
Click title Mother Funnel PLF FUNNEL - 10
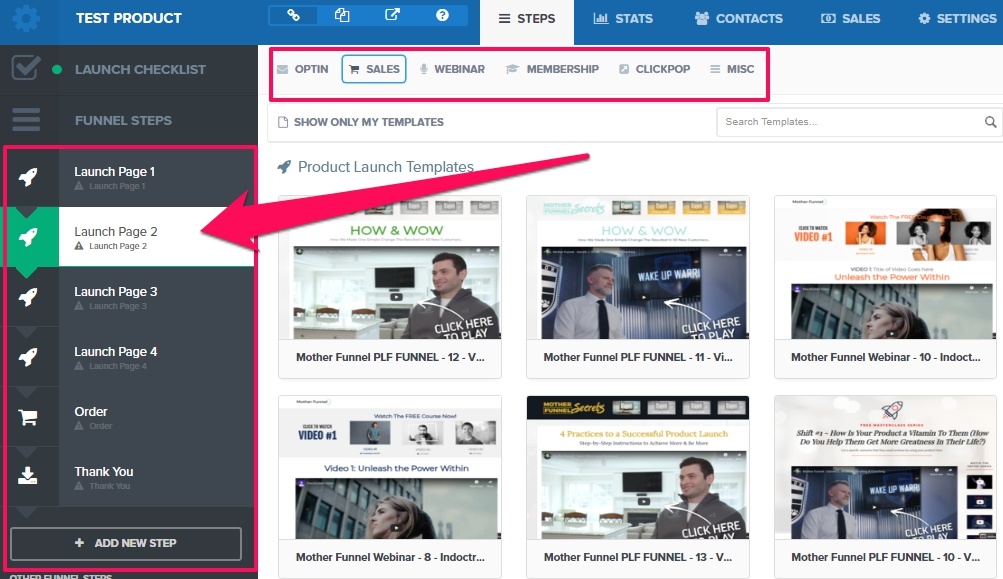[885, 557]
